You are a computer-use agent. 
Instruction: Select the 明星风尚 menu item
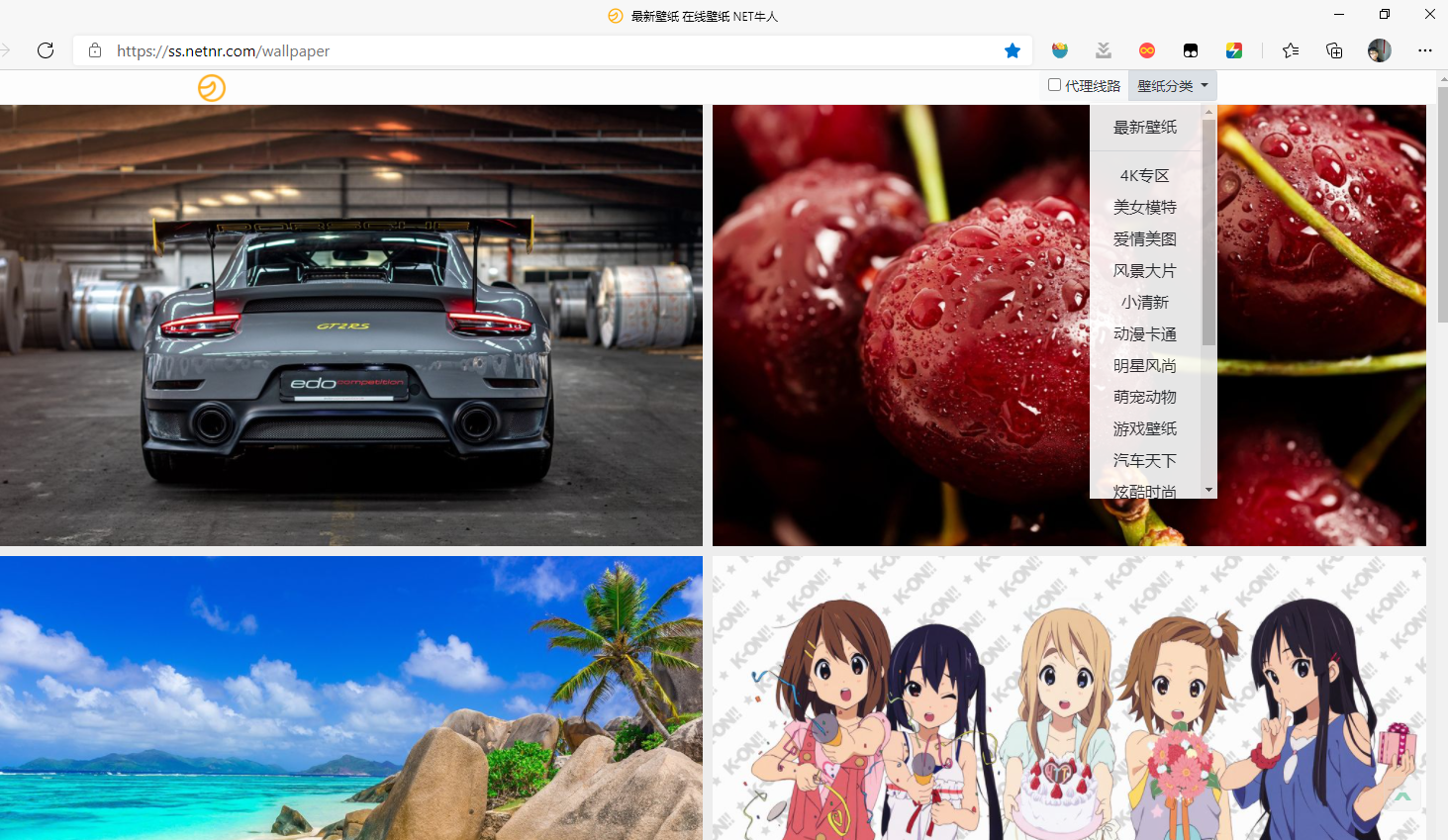[1145, 366]
